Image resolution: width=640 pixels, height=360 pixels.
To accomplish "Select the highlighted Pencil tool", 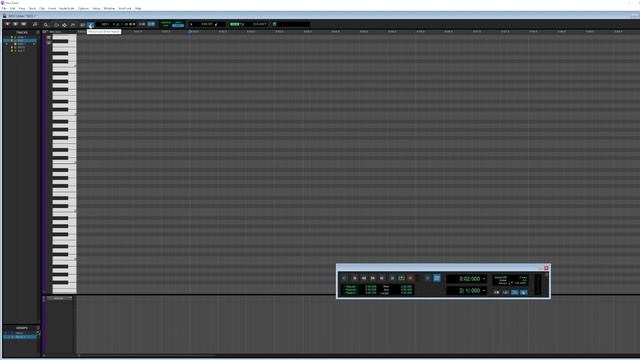I will coord(91,24).
